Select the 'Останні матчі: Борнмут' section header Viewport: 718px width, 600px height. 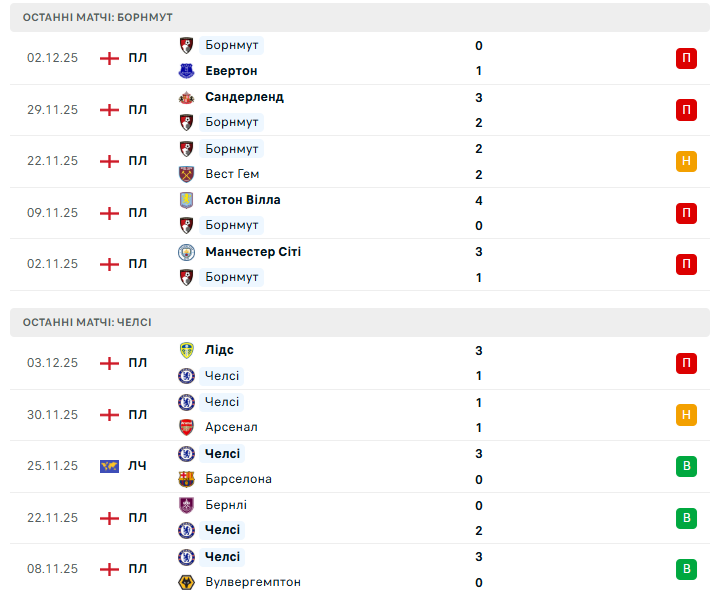tap(97, 18)
